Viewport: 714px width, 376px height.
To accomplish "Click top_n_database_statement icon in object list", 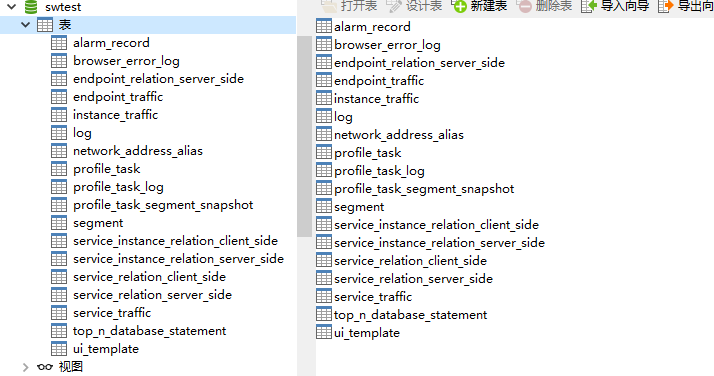I will pyautogui.click(x=324, y=314).
